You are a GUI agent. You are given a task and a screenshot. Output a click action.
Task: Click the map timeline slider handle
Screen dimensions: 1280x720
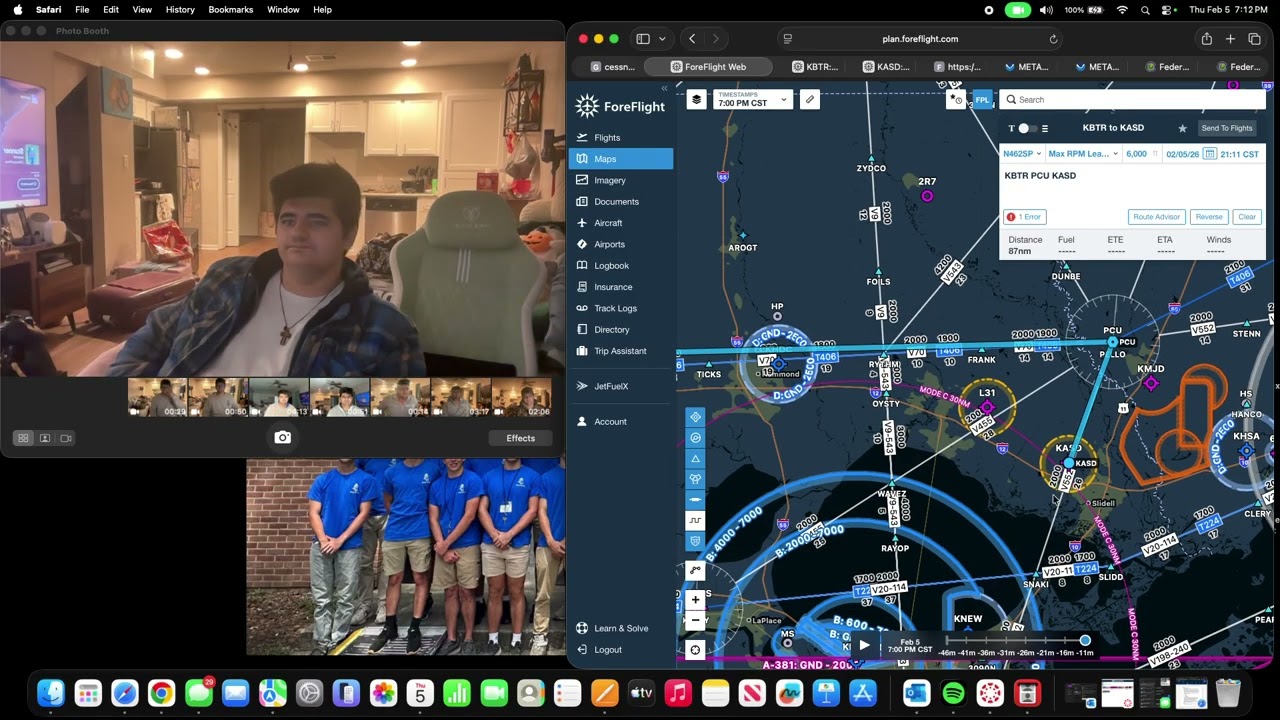point(1085,640)
